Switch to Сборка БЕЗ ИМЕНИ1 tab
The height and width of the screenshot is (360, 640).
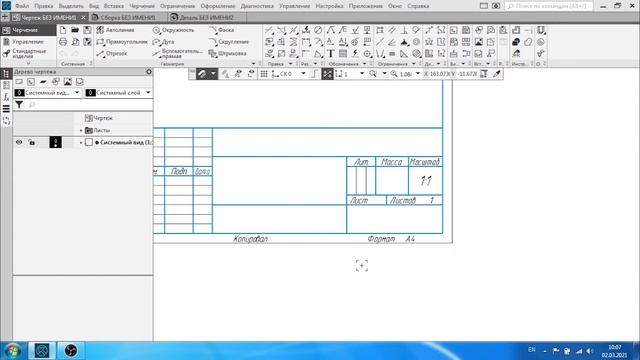tap(128, 18)
